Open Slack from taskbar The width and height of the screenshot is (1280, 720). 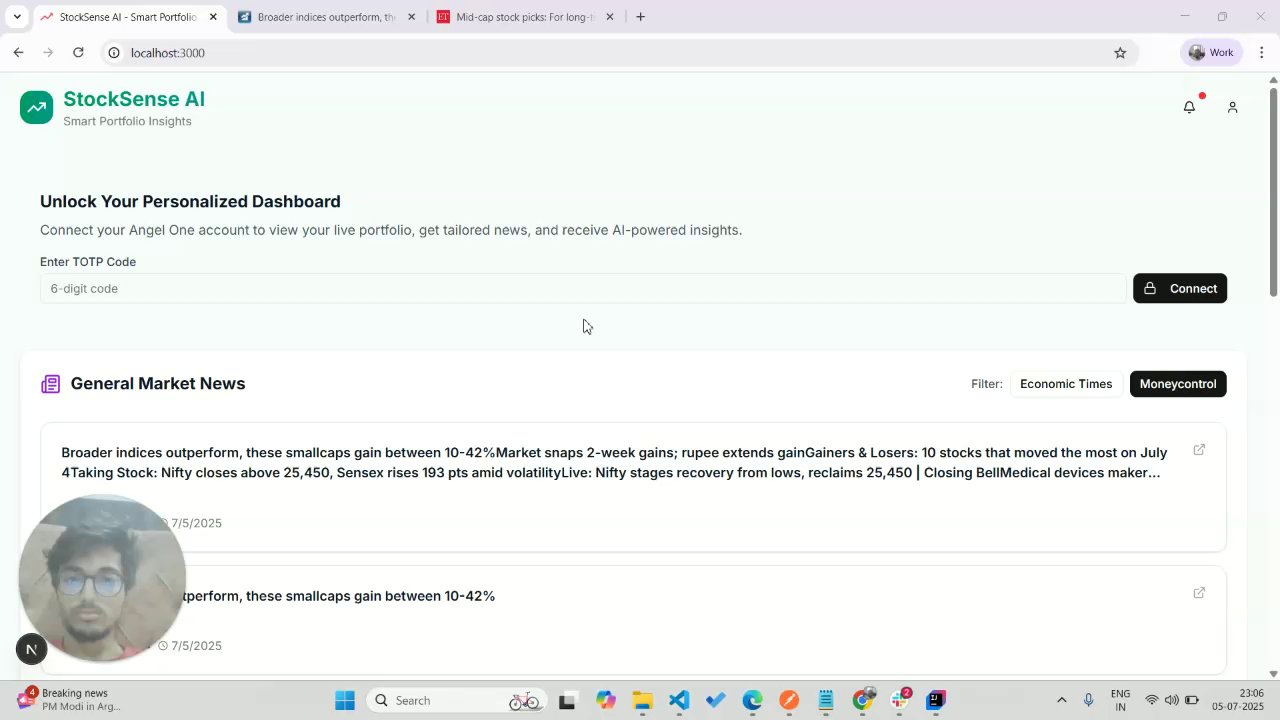(x=899, y=700)
